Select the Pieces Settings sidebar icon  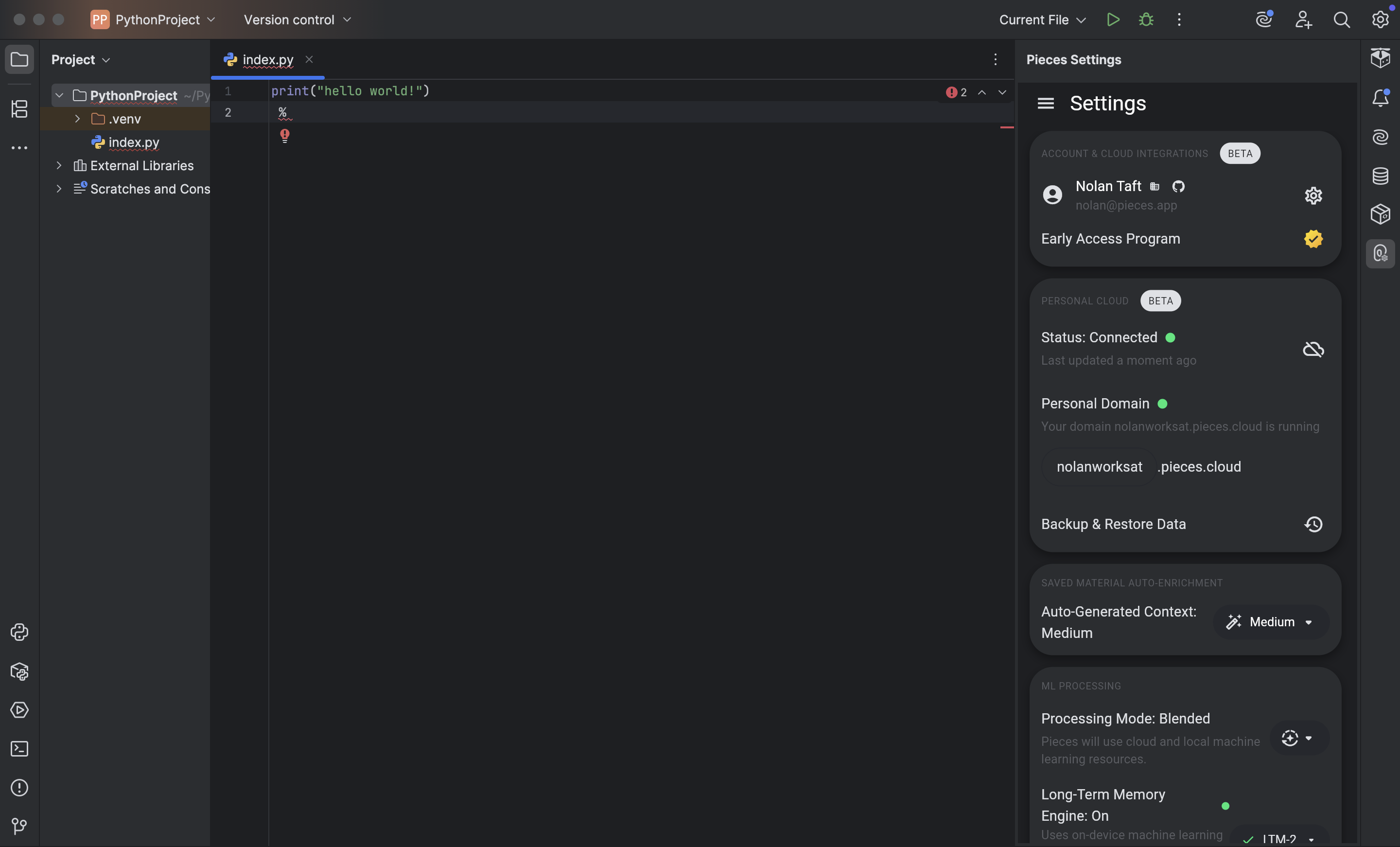point(1380,253)
